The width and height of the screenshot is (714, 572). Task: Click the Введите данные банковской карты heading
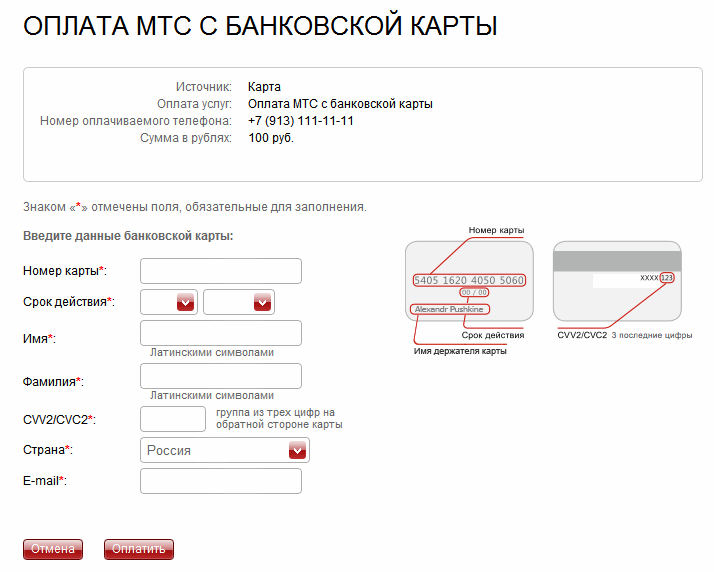click(x=128, y=236)
